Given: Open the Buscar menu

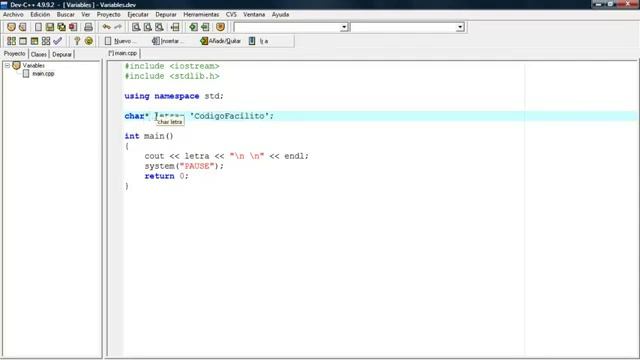Looking at the screenshot, I should click(65, 14).
